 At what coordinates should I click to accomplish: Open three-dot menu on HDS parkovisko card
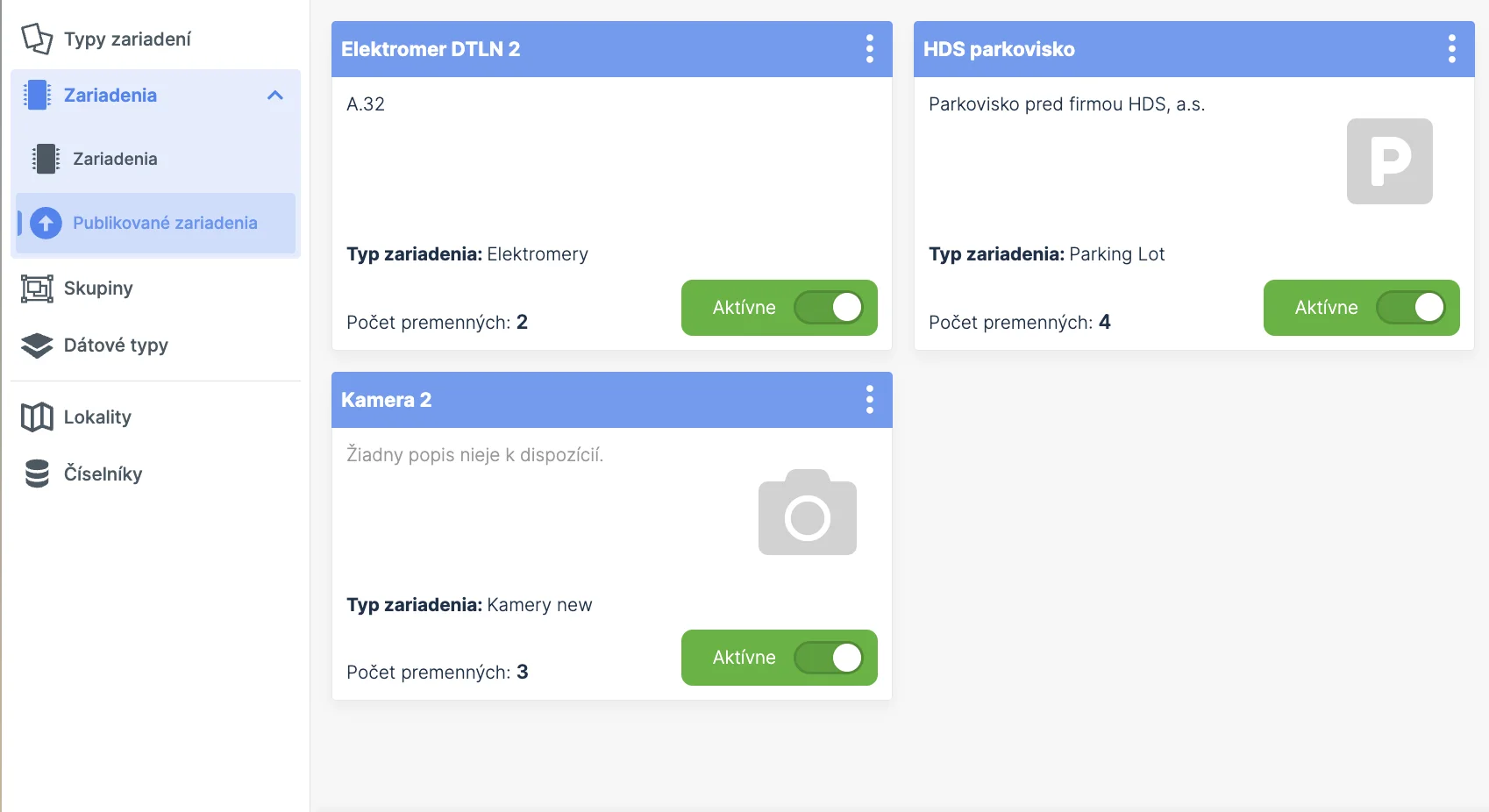(1452, 49)
